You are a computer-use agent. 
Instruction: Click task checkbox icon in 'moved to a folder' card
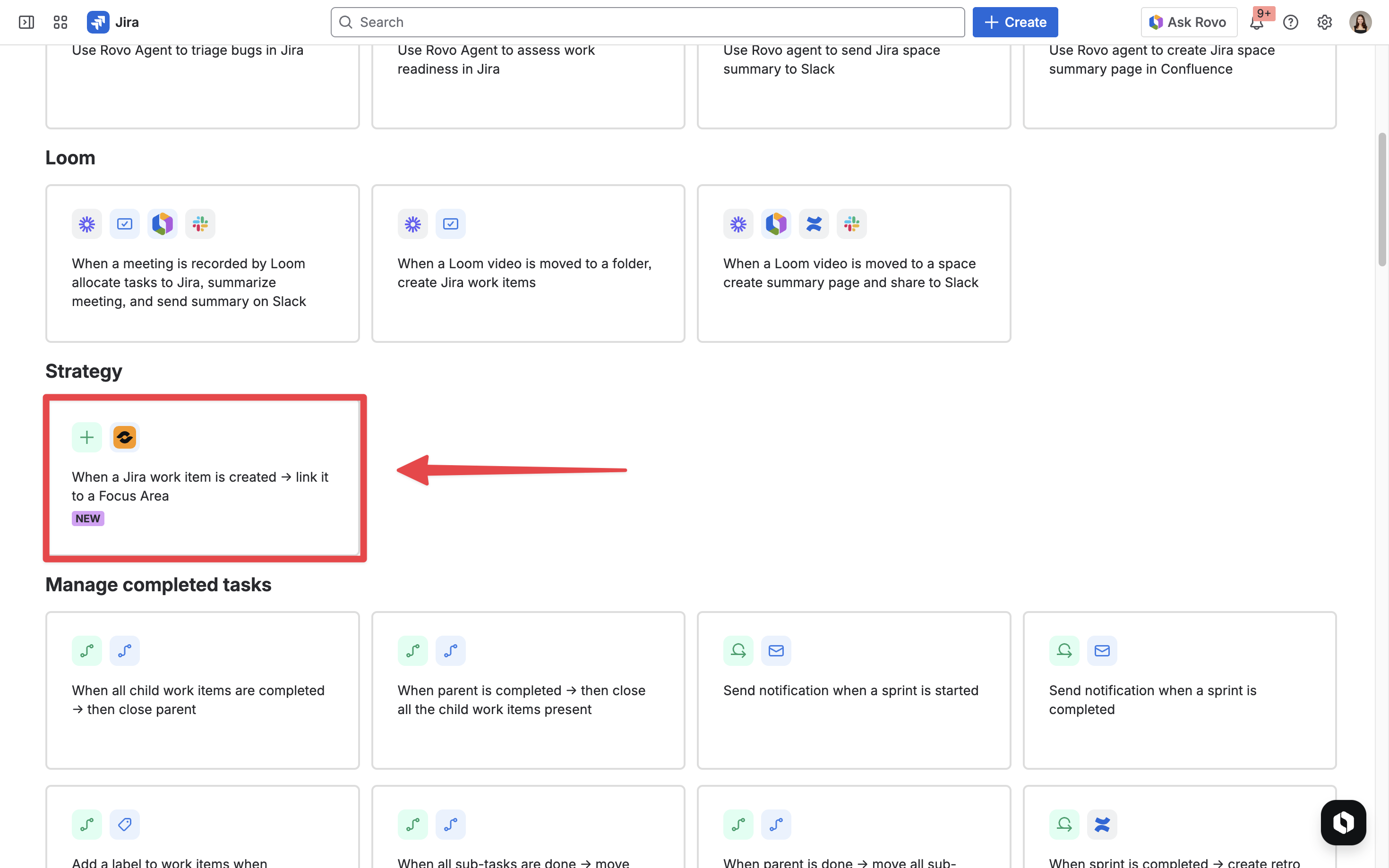(450, 224)
